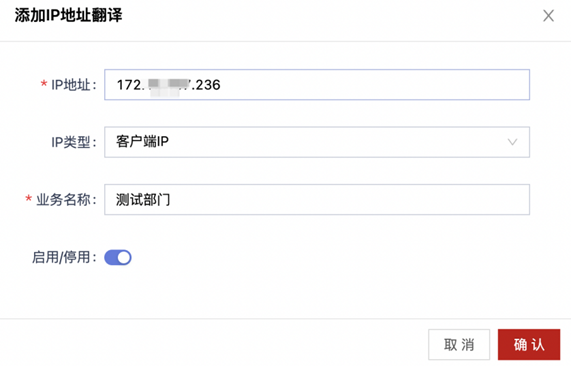
Task: Disable the 启用/停用 switch
Action: pyautogui.click(x=118, y=257)
